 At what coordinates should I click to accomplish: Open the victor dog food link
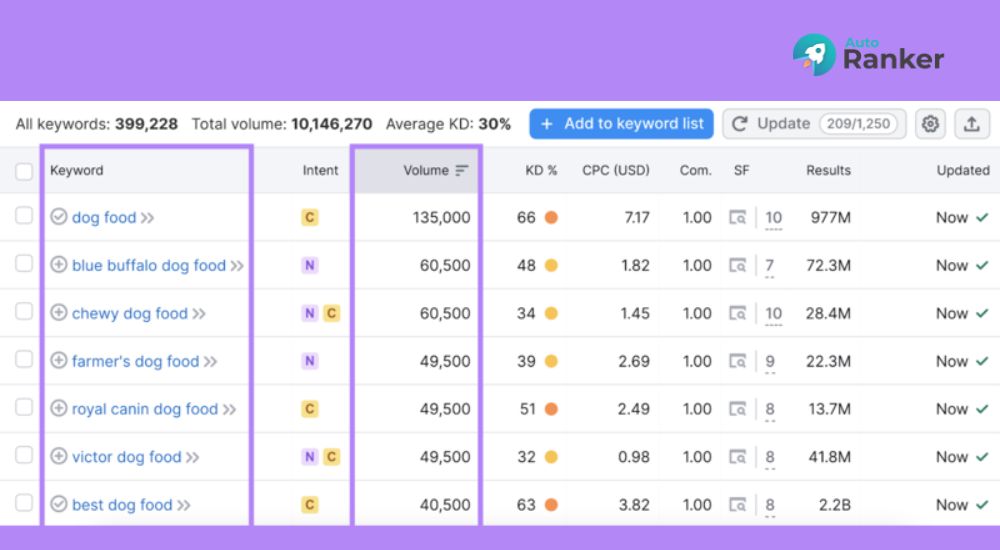coord(126,457)
